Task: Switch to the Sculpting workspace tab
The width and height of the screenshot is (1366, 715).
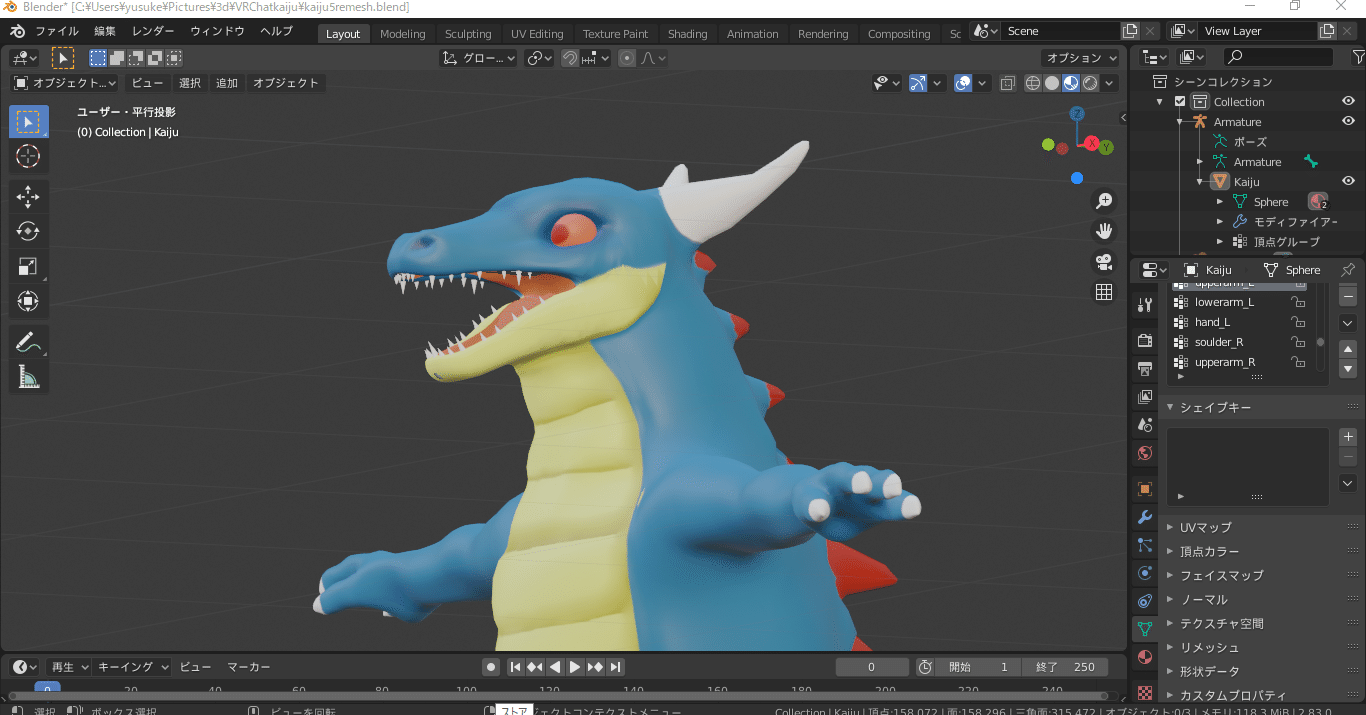Action: 468,33
